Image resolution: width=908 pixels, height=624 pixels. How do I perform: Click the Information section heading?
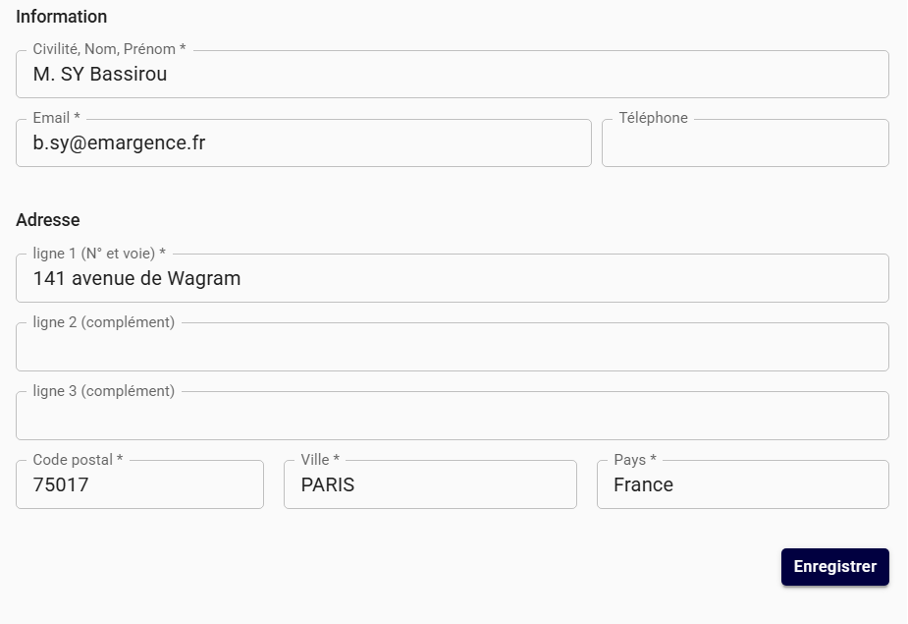(x=62, y=17)
